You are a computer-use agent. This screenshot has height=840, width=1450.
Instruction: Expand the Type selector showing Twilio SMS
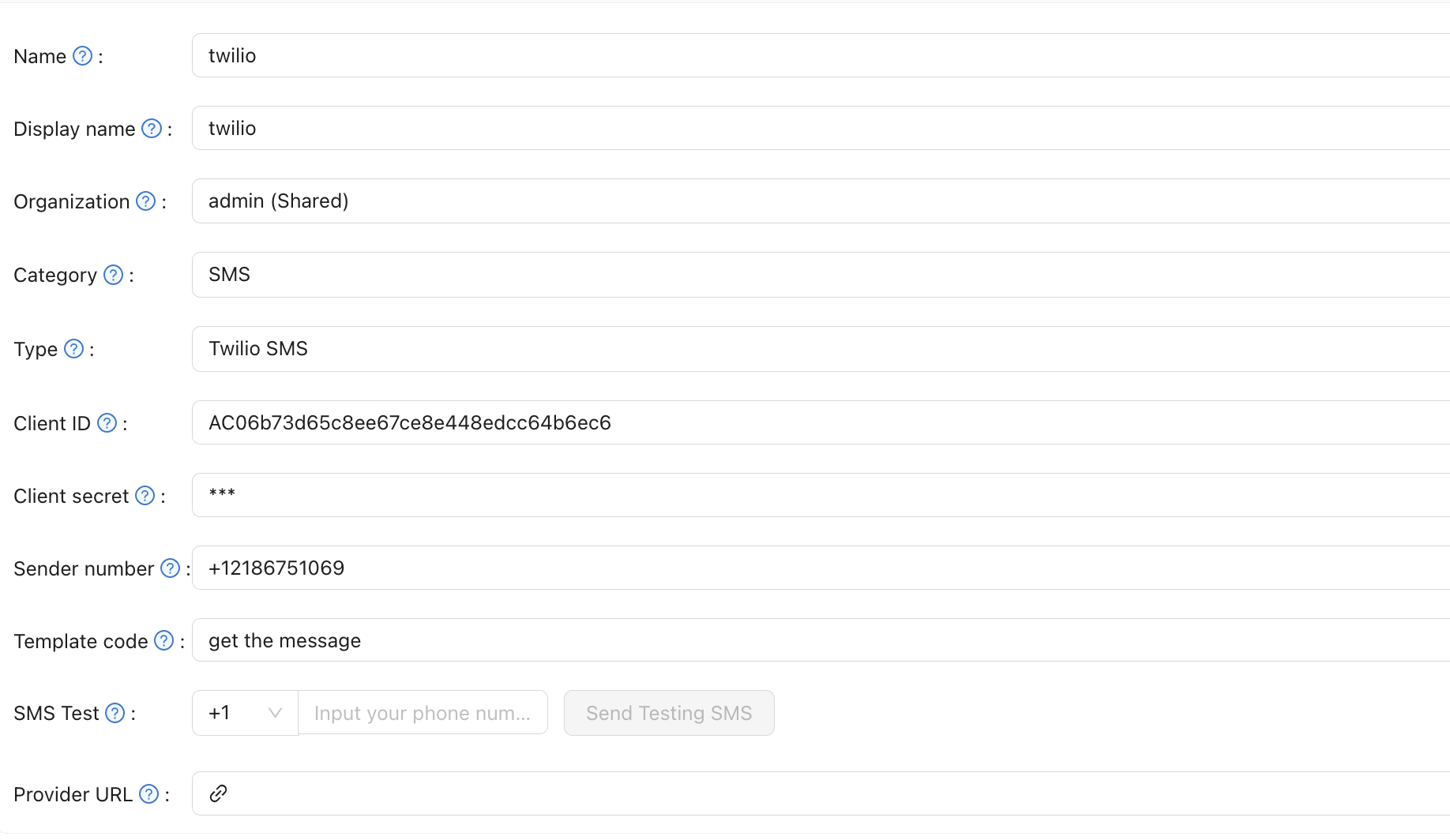pyautogui.click(x=553, y=348)
